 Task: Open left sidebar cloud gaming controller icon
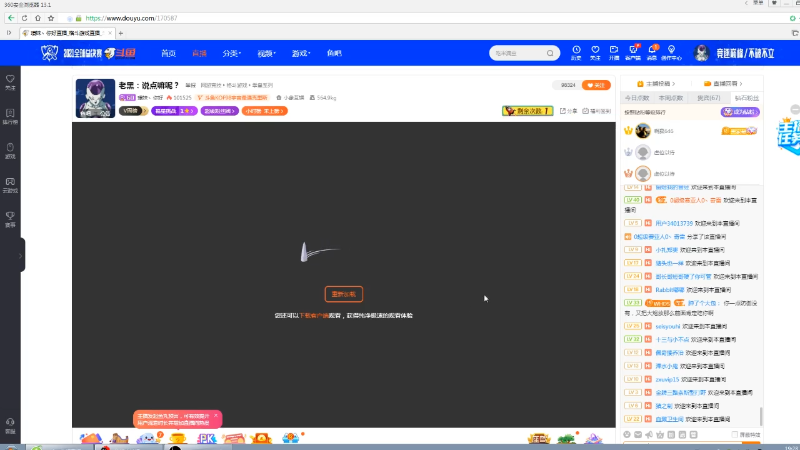point(10,185)
